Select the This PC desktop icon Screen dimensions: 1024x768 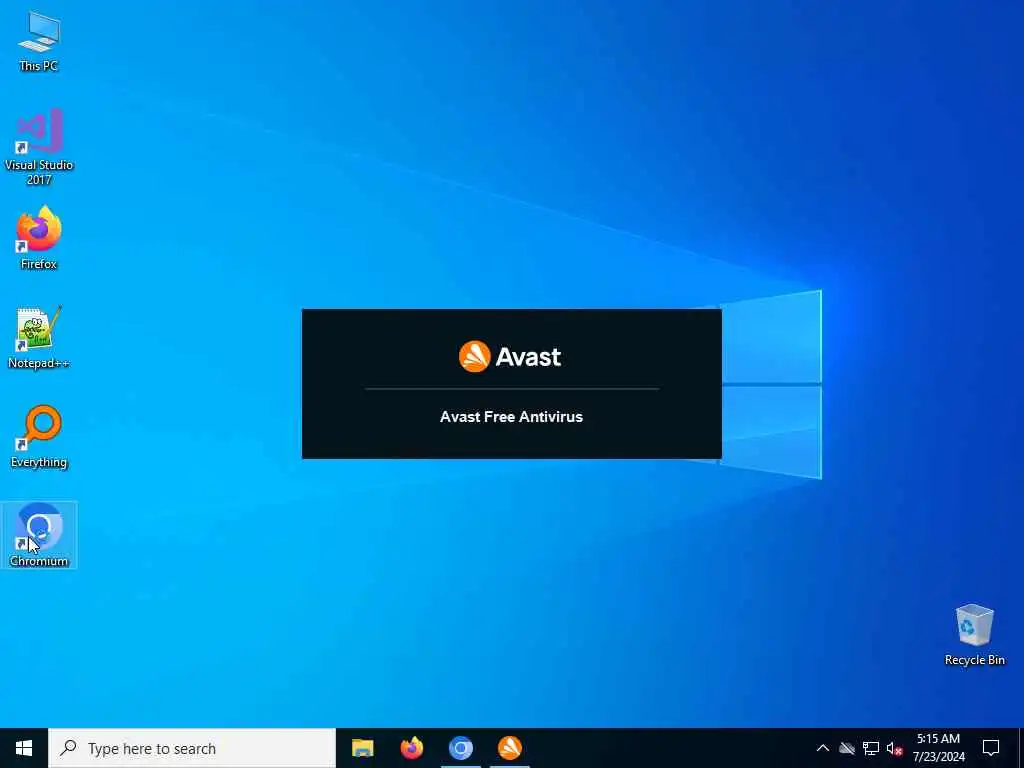39,41
